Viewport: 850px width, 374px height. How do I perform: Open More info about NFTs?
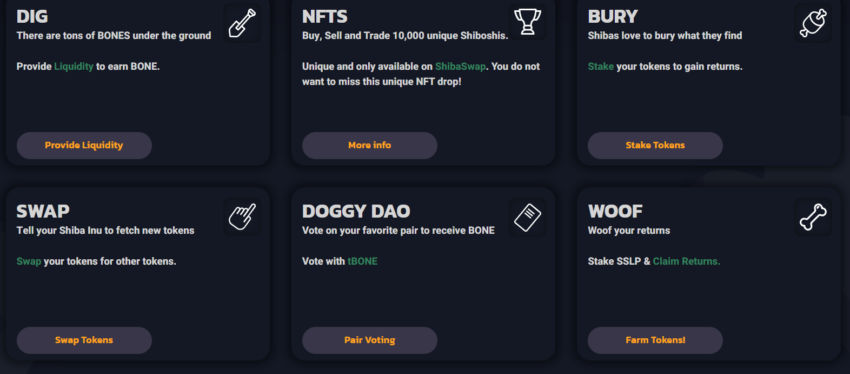(370, 145)
